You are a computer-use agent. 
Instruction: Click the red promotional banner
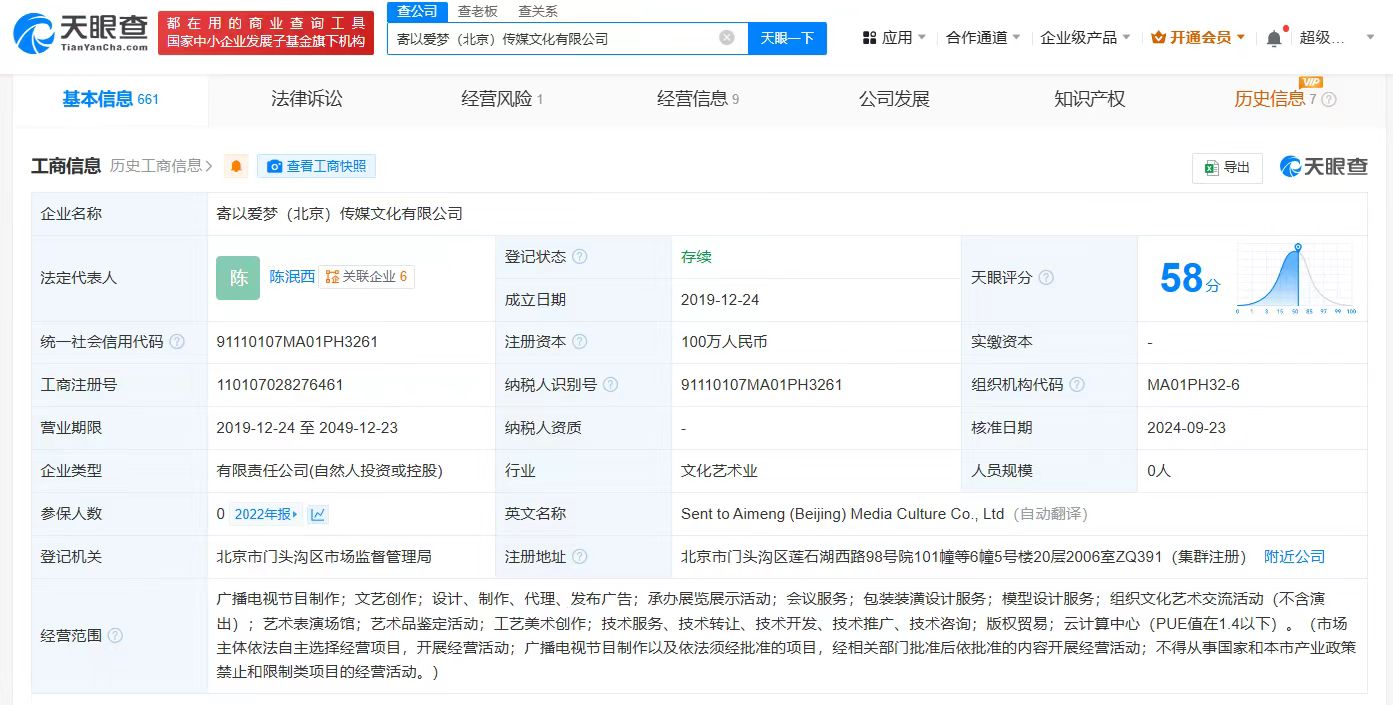pos(266,33)
